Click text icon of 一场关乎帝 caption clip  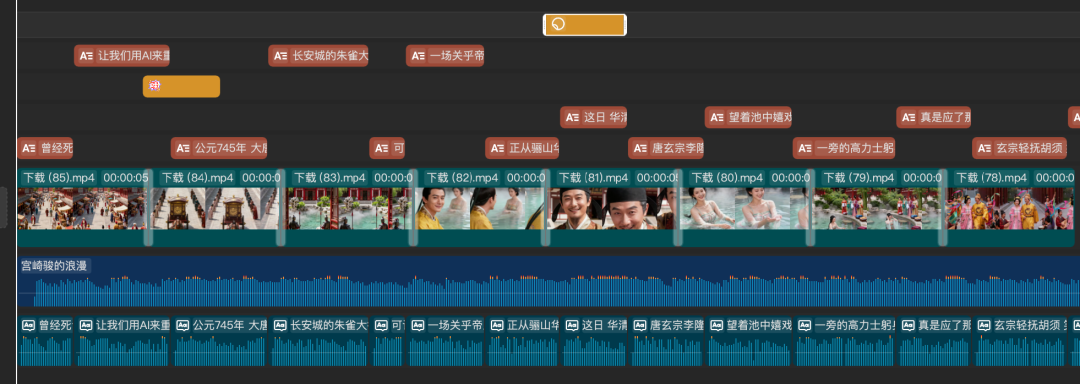coord(418,56)
